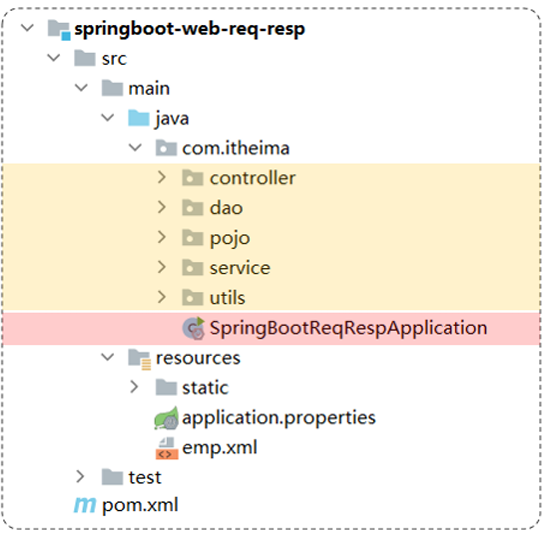Collapse the src folder chevron
Viewport: 544px width, 533px height.
(x=54, y=58)
